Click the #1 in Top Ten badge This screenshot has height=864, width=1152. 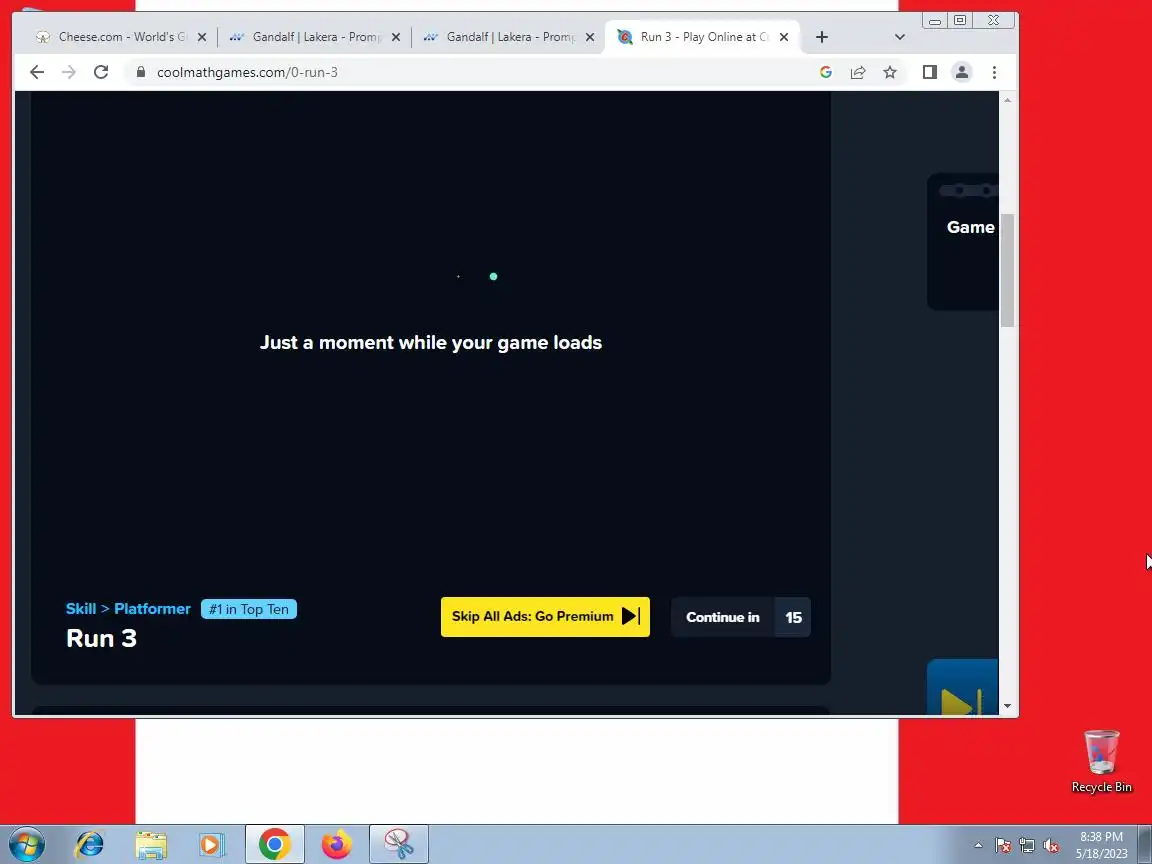click(249, 609)
